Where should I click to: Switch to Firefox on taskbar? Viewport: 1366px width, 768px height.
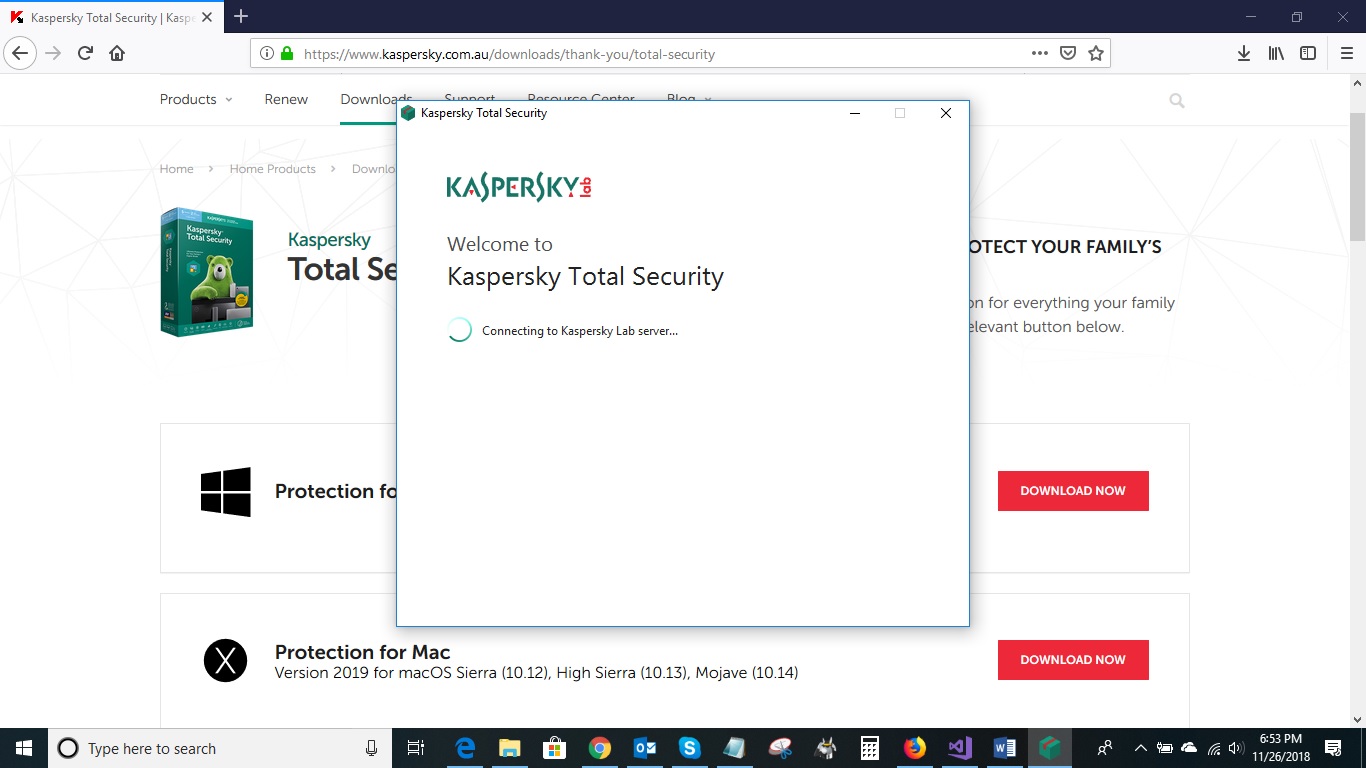(915, 748)
